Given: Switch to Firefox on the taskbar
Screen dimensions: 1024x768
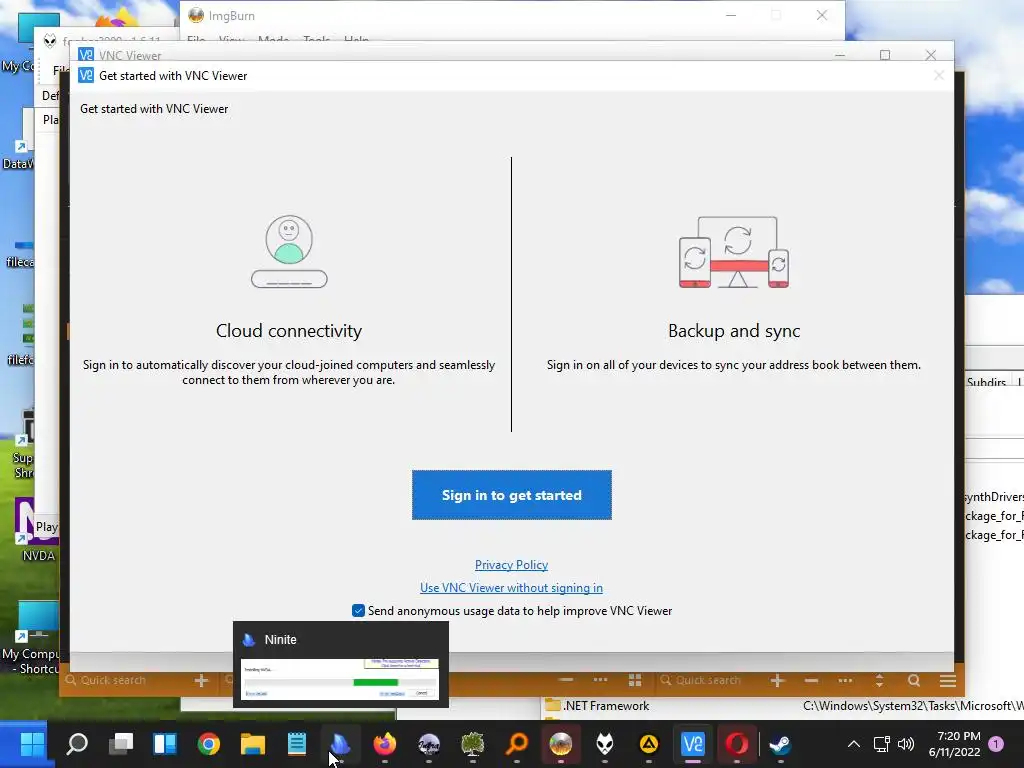Looking at the screenshot, I should pos(385,744).
